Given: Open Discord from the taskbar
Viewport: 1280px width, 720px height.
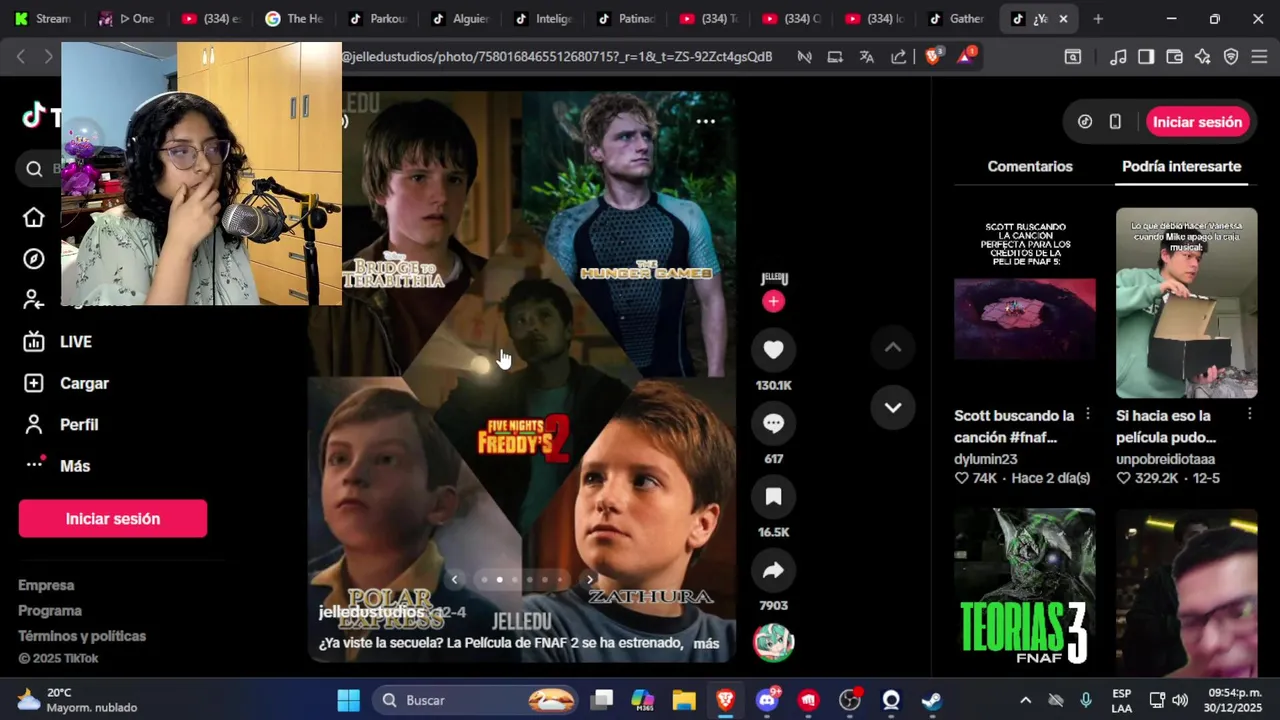Looking at the screenshot, I should point(767,700).
